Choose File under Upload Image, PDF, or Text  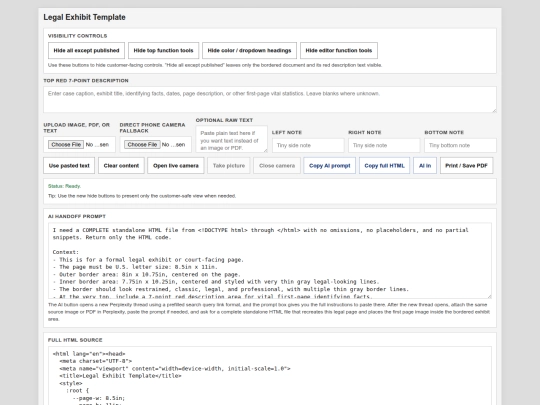point(66,145)
